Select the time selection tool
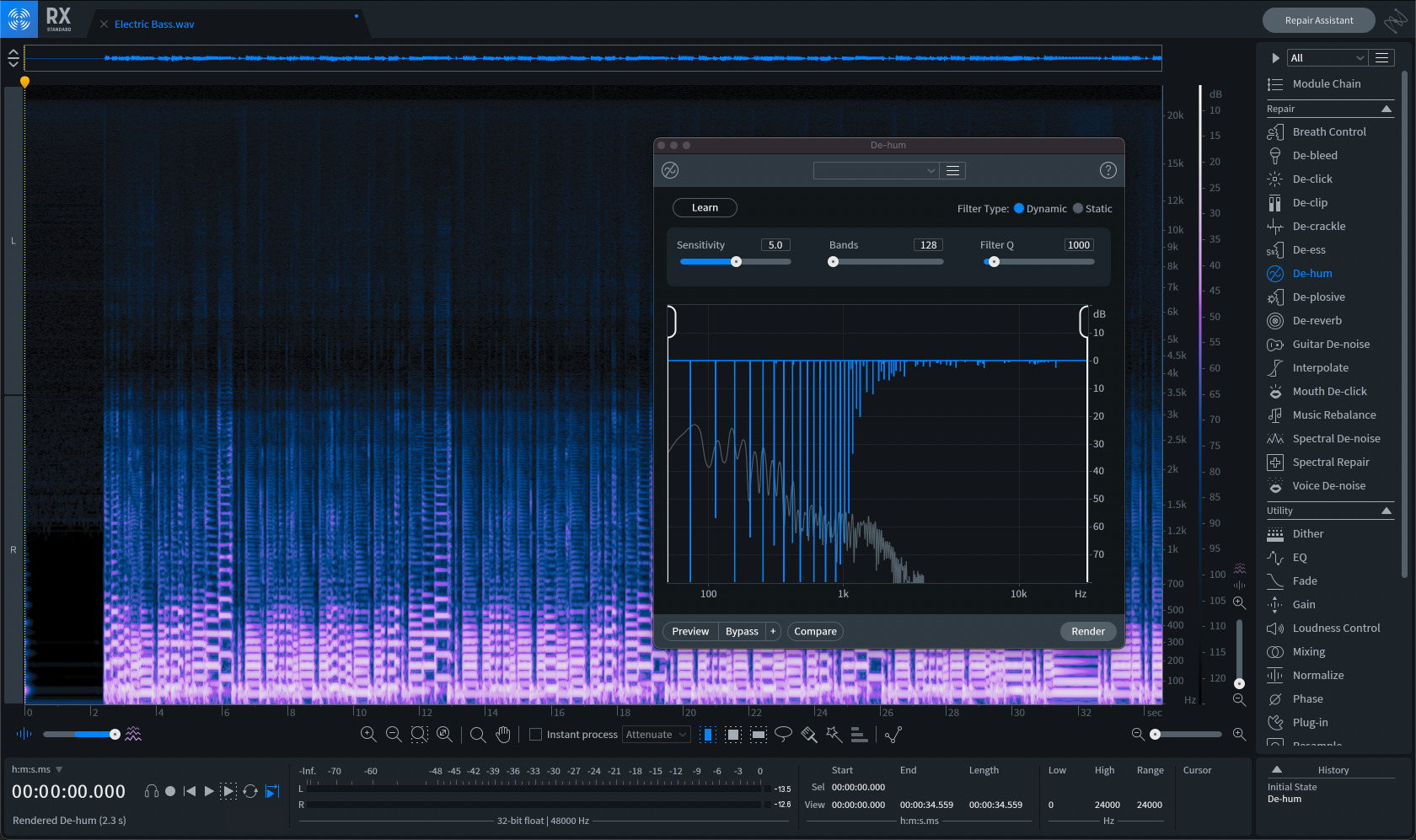Screen dimensions: 1416x840 click(708, 734)
